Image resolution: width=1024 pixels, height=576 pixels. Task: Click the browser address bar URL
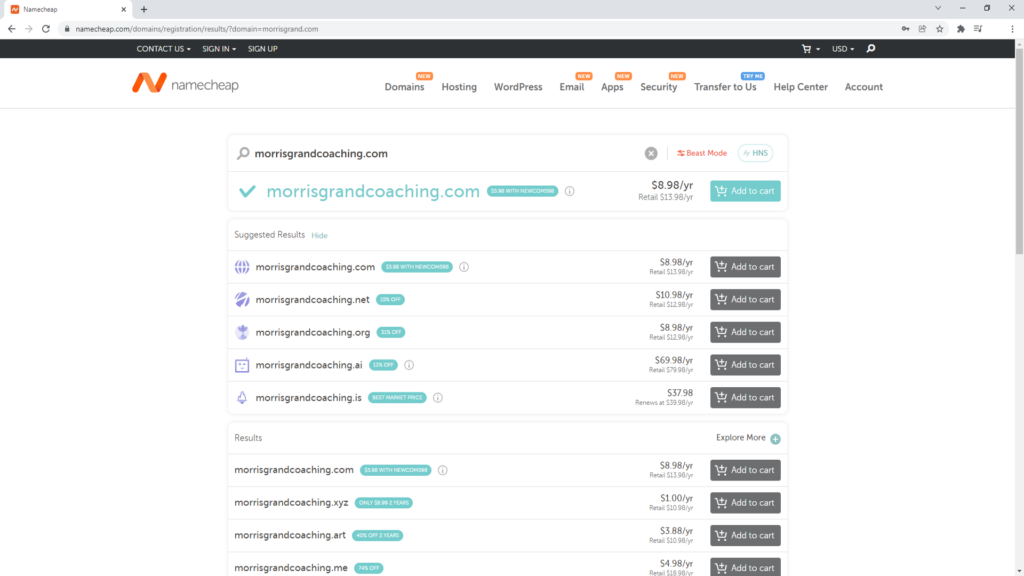[x=197, y=29]
